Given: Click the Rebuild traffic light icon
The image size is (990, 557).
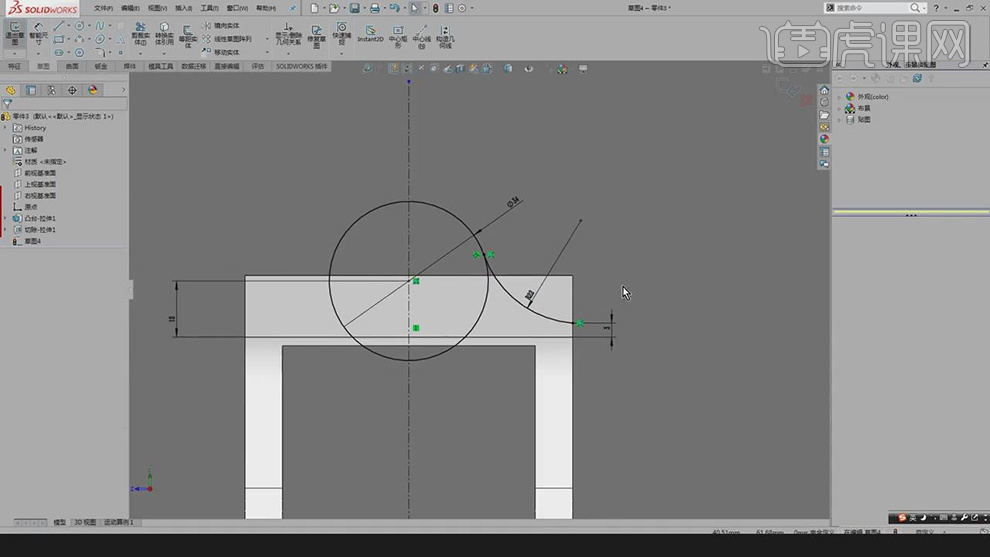Looking at the screenshot, I should (435, 8).
